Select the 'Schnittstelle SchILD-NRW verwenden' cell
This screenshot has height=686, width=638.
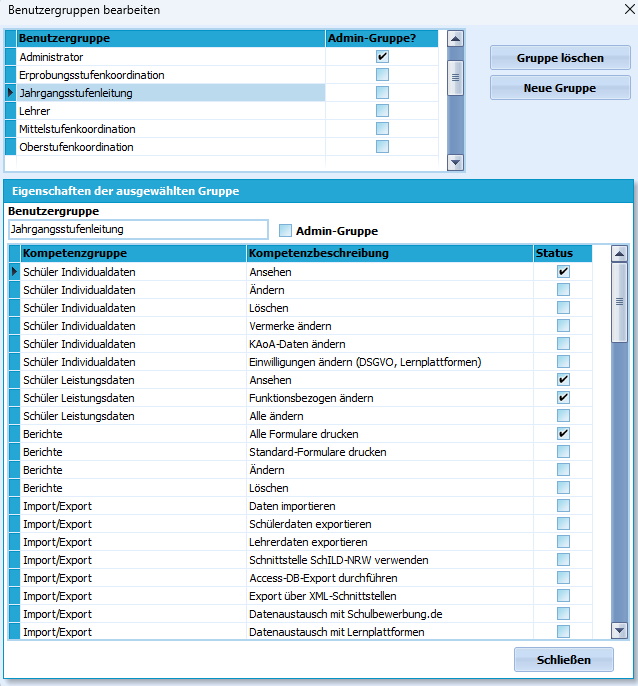390,560
